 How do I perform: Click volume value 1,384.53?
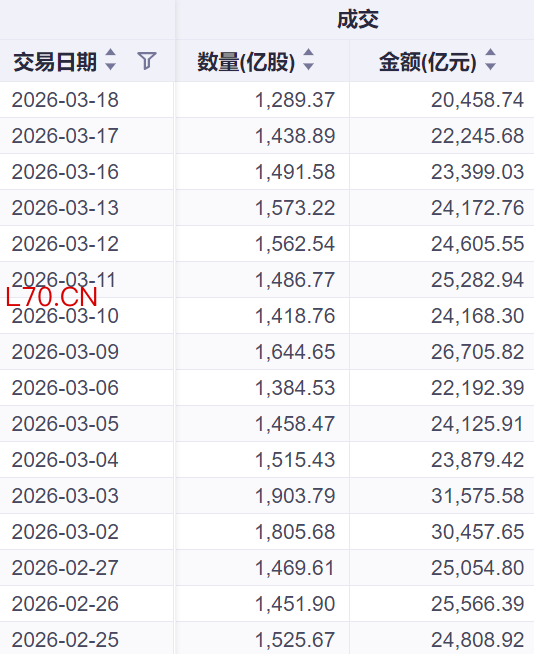pyautogui.click(x=295, y=388)
